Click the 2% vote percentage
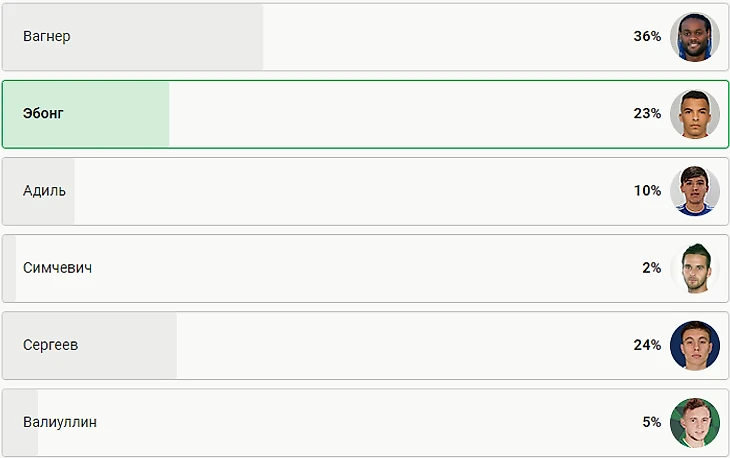The height and width of the screenshot is (458, 730). click(651, 268)
